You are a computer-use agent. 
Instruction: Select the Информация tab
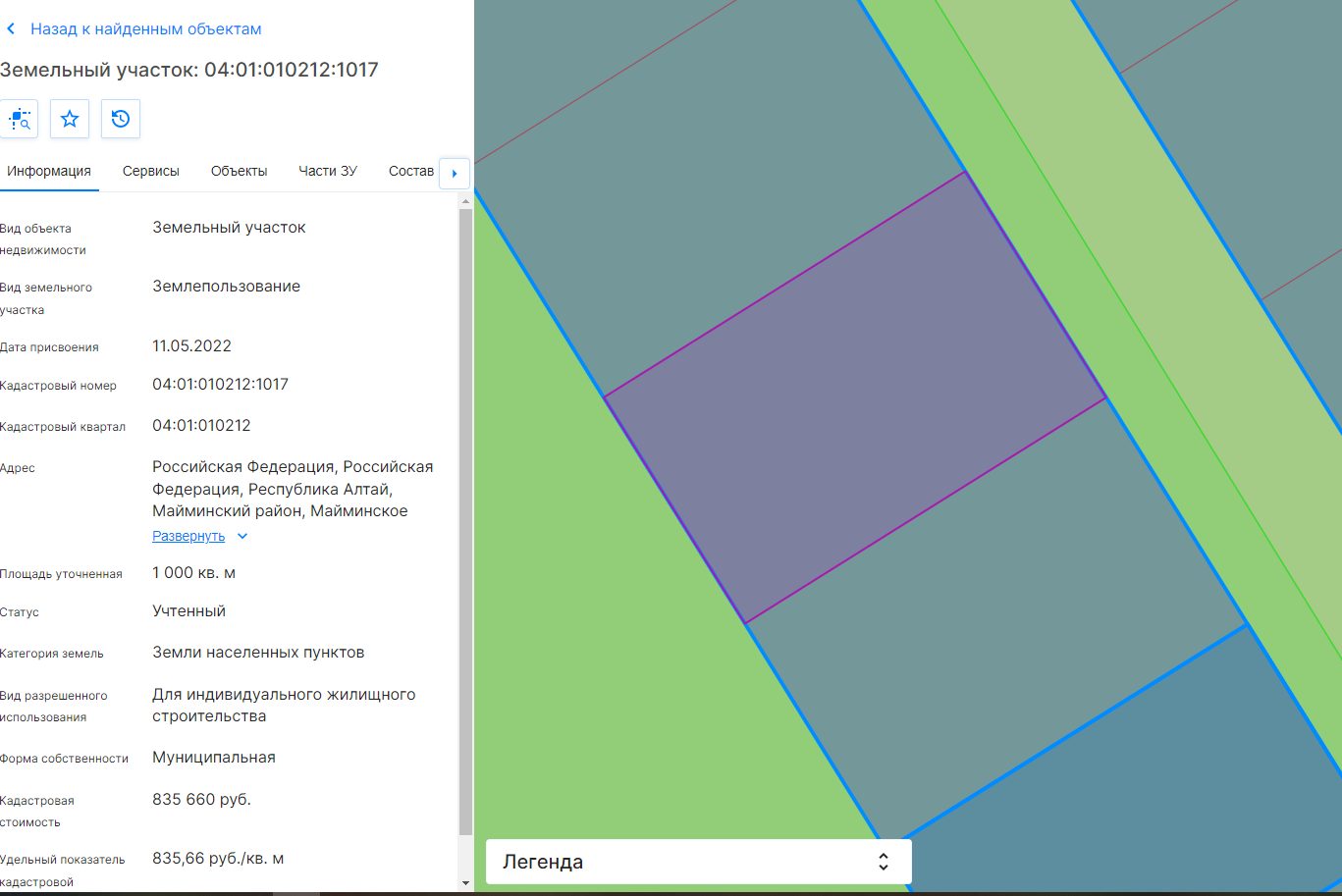click(49, 171)
